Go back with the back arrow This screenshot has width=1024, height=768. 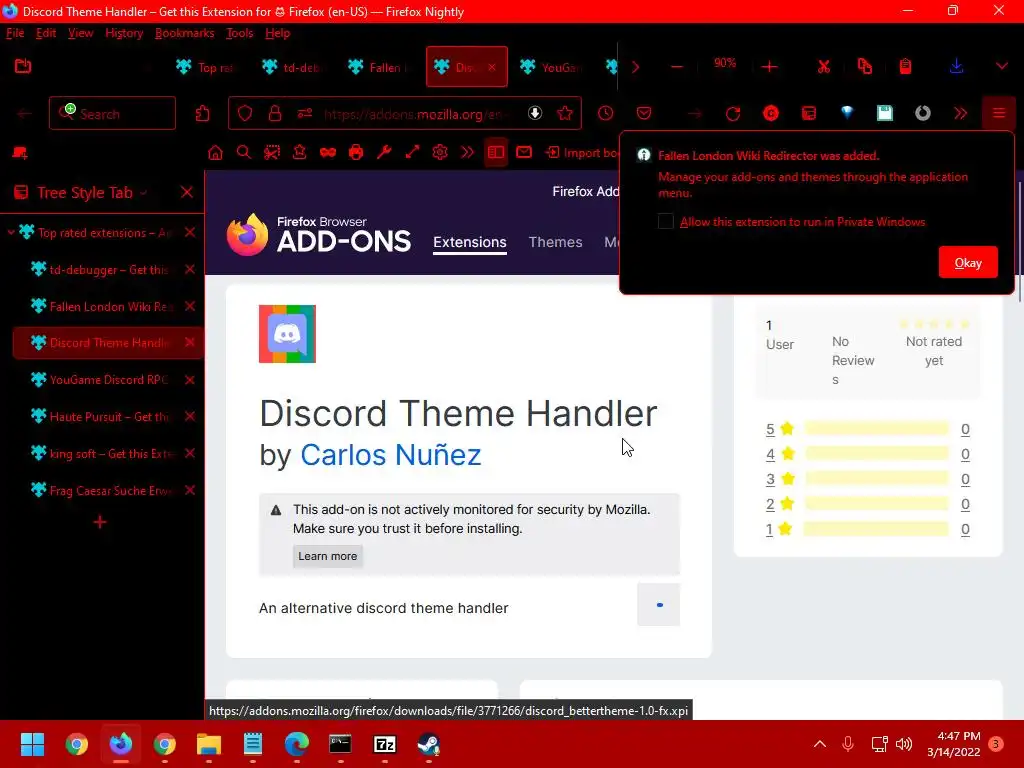(x=24, y=114)
